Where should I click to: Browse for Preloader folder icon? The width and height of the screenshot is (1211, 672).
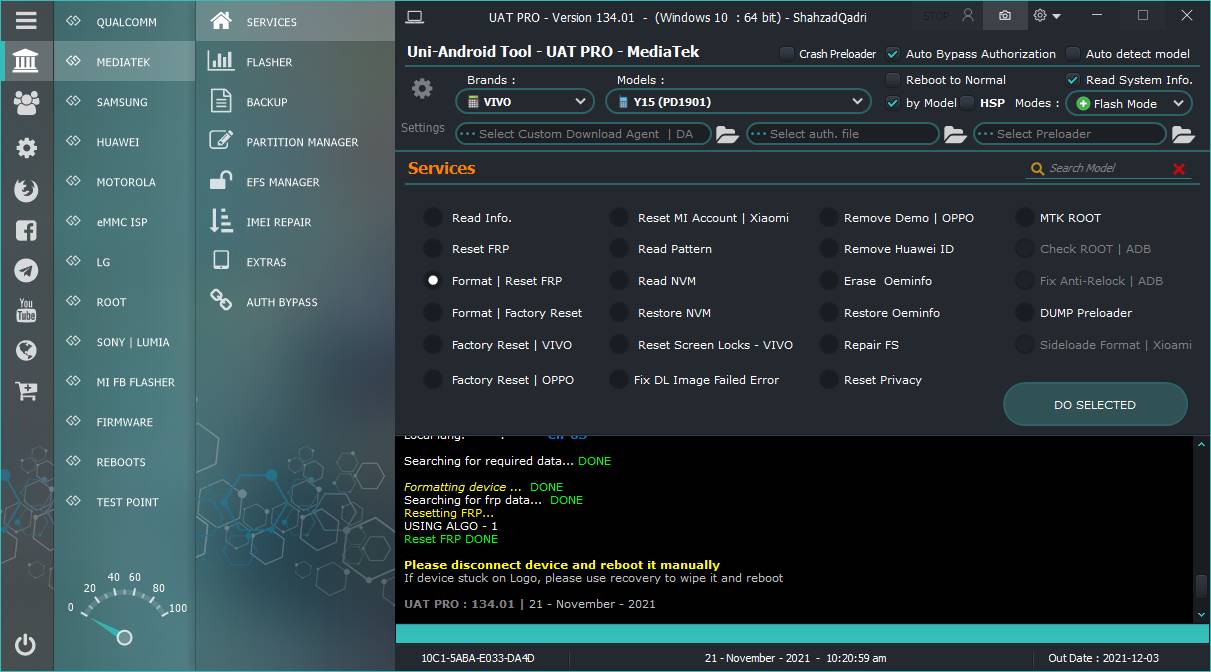[x=1183, y=134]
